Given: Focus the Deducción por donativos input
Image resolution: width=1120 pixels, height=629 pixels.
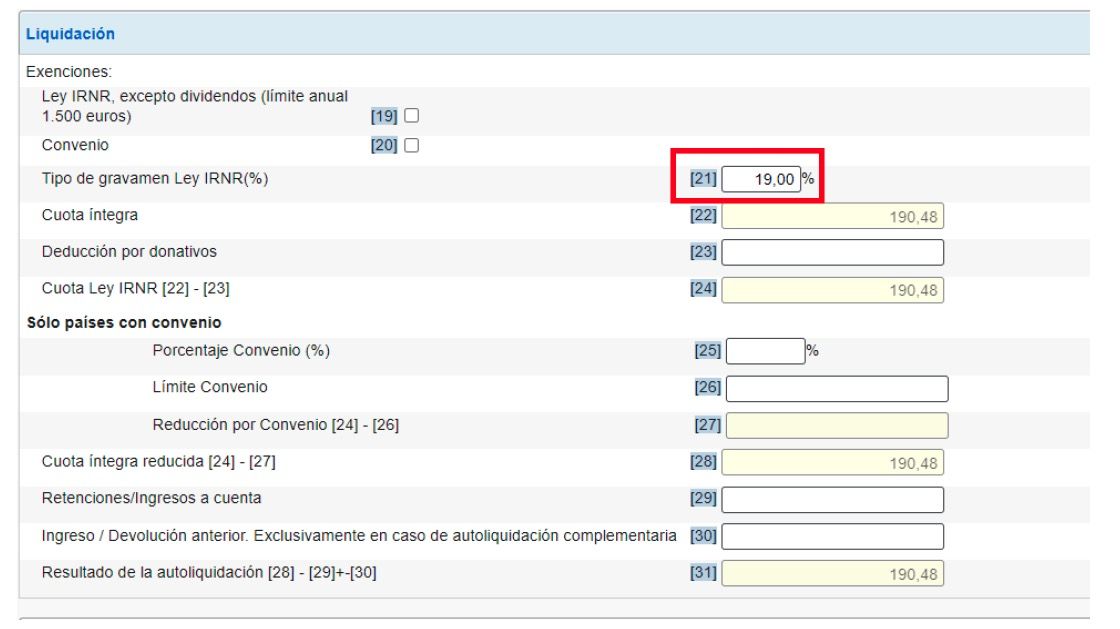Looking at the screenshot, I should coord(832,253).
